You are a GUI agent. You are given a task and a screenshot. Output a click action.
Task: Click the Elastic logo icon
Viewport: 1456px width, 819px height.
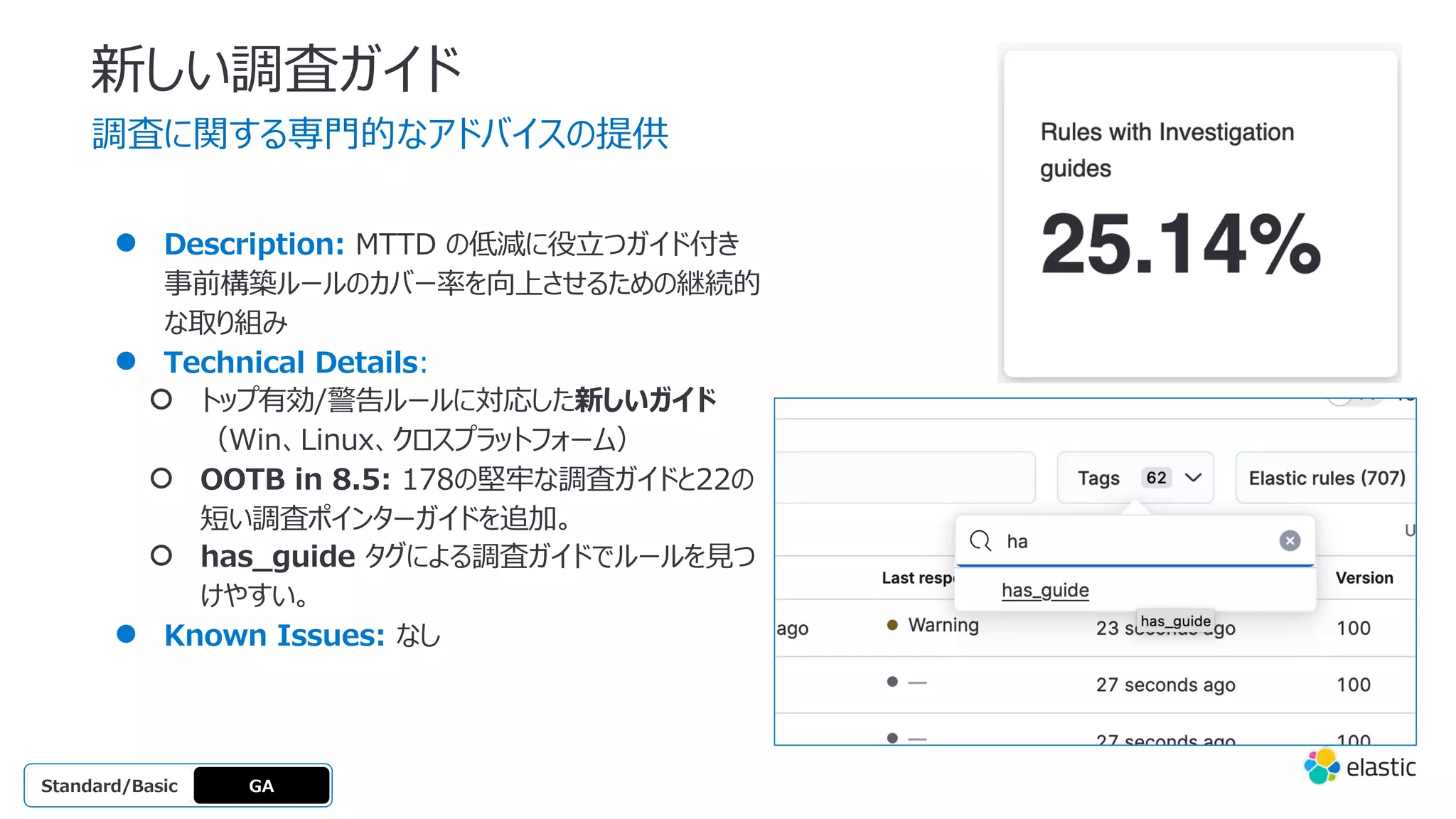(1322, 766)
